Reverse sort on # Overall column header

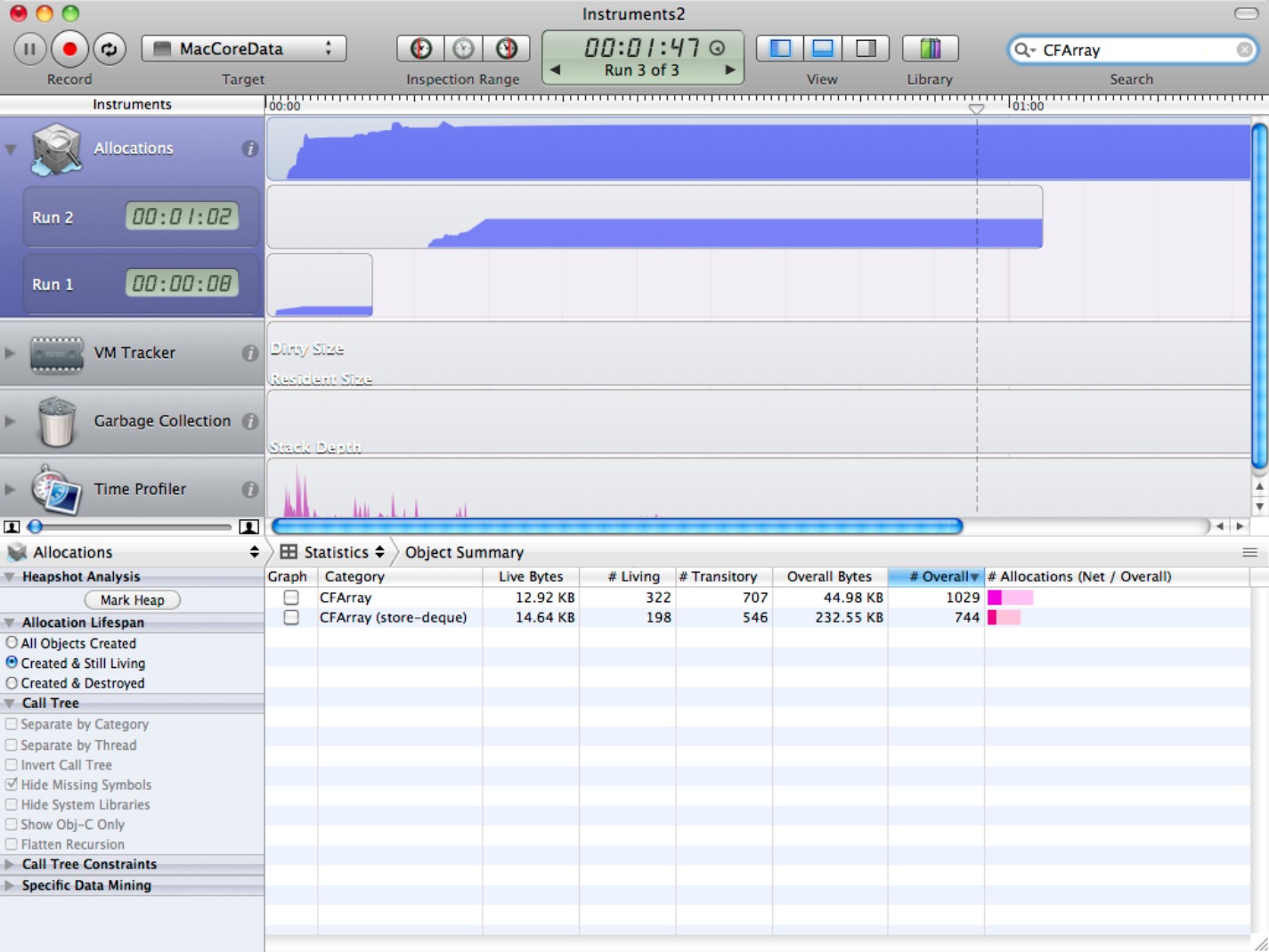click(936, 576)
